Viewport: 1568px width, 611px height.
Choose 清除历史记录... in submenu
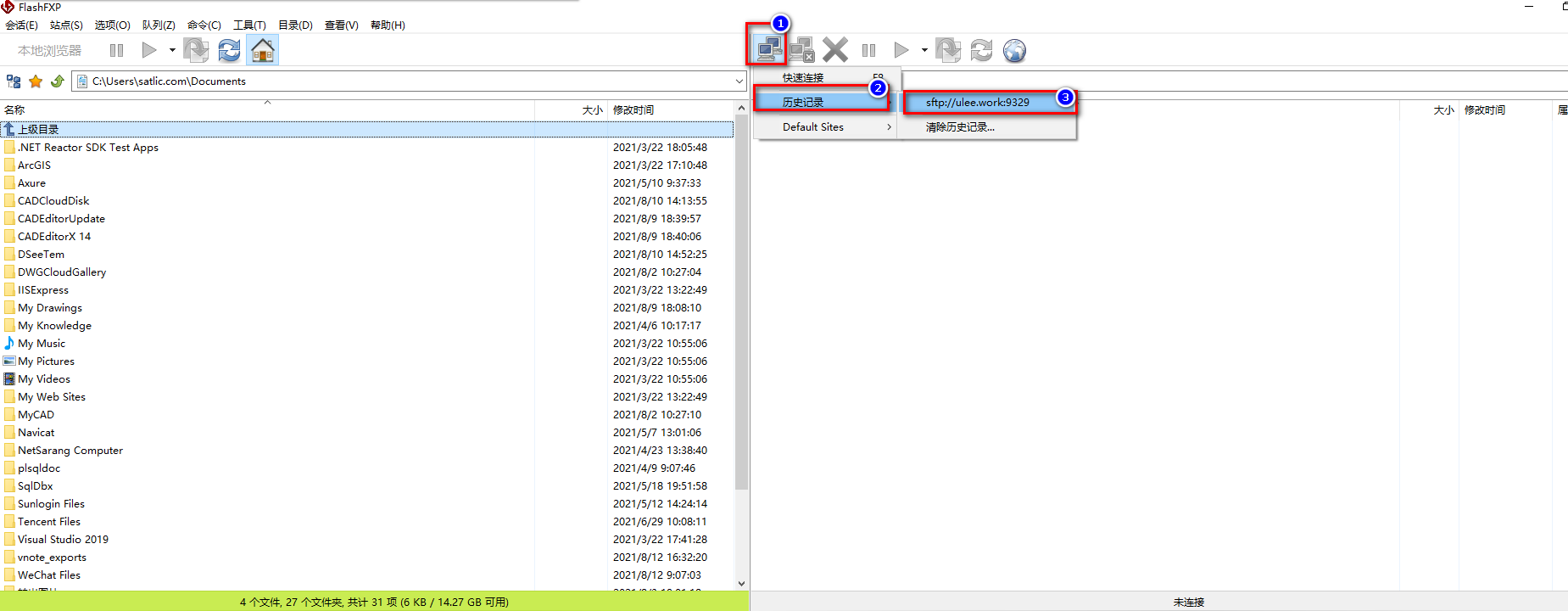pos(960,127)
